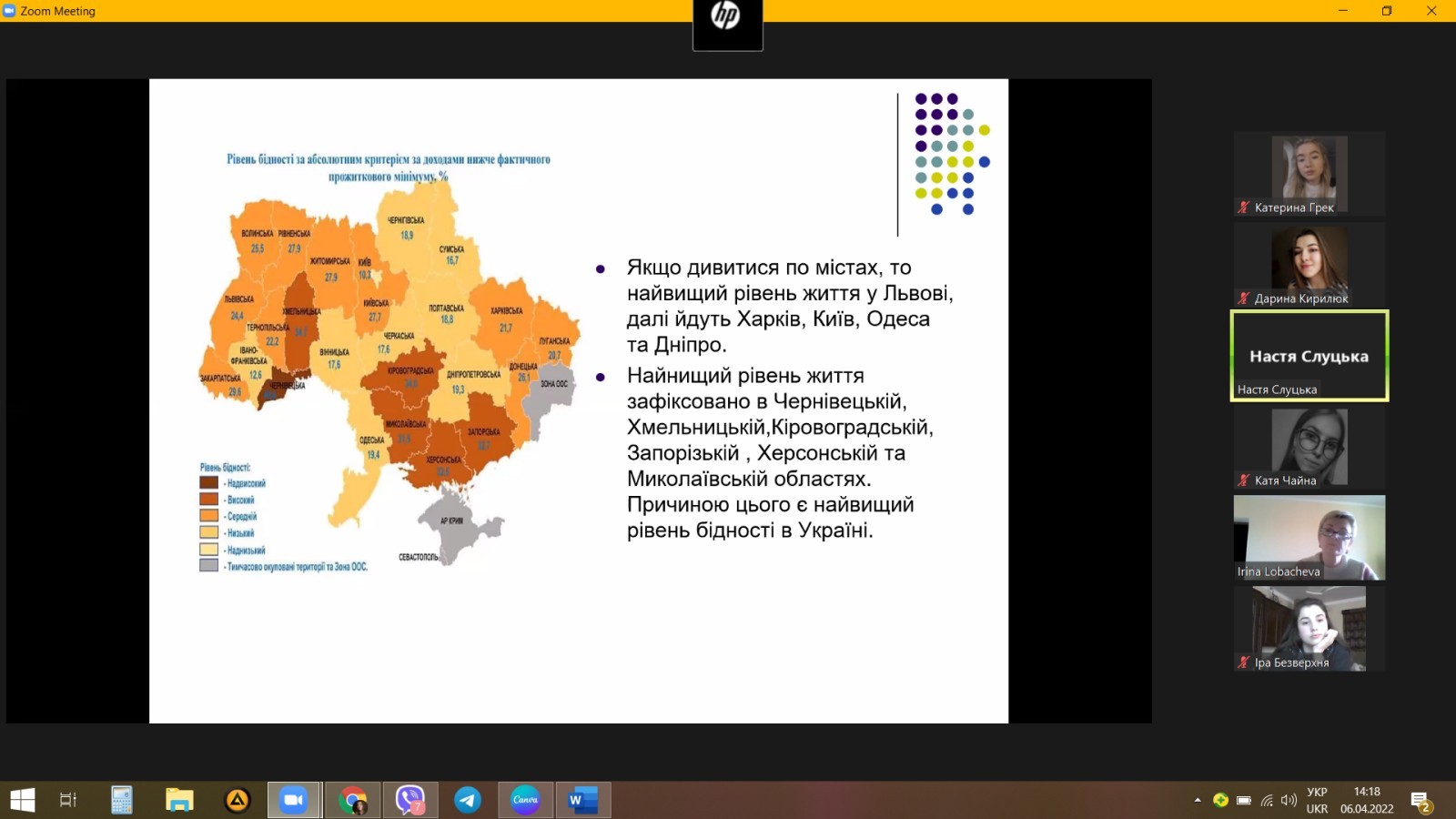Open the Windows notification center
The height and width of the screenshot is (819, 1456).
click(1421, 801)
